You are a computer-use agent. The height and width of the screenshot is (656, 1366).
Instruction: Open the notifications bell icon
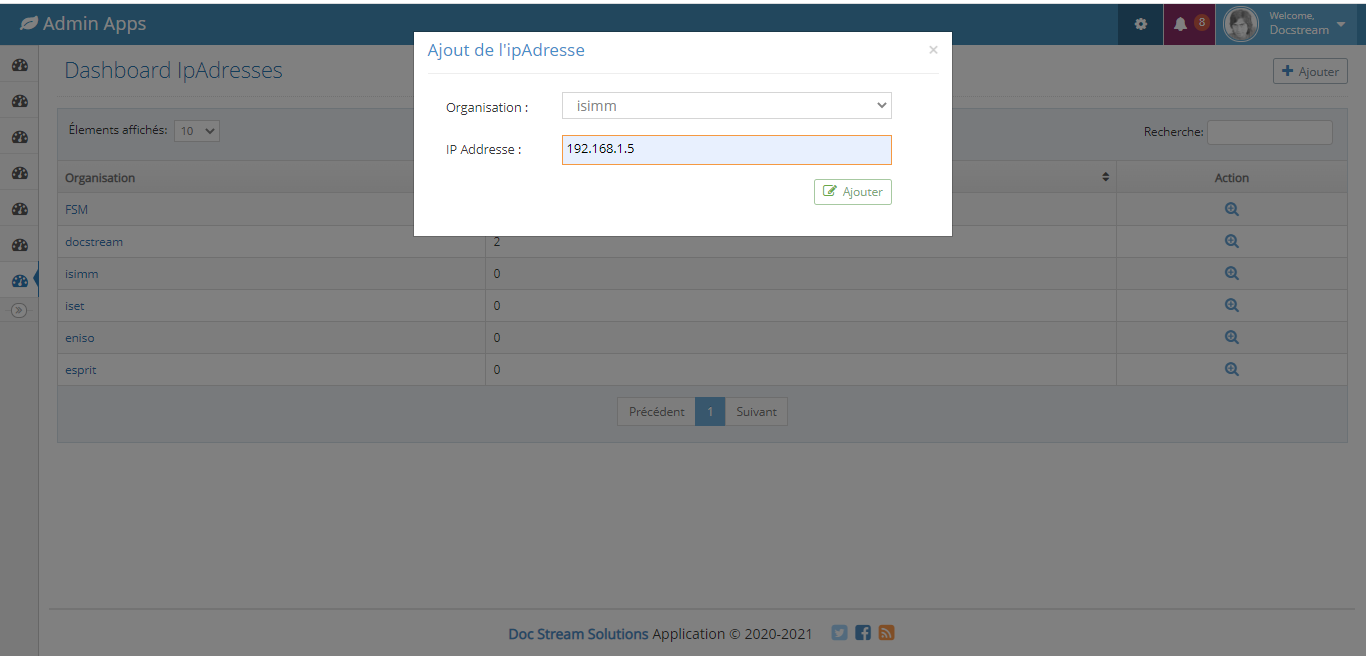coord(1180,24)
